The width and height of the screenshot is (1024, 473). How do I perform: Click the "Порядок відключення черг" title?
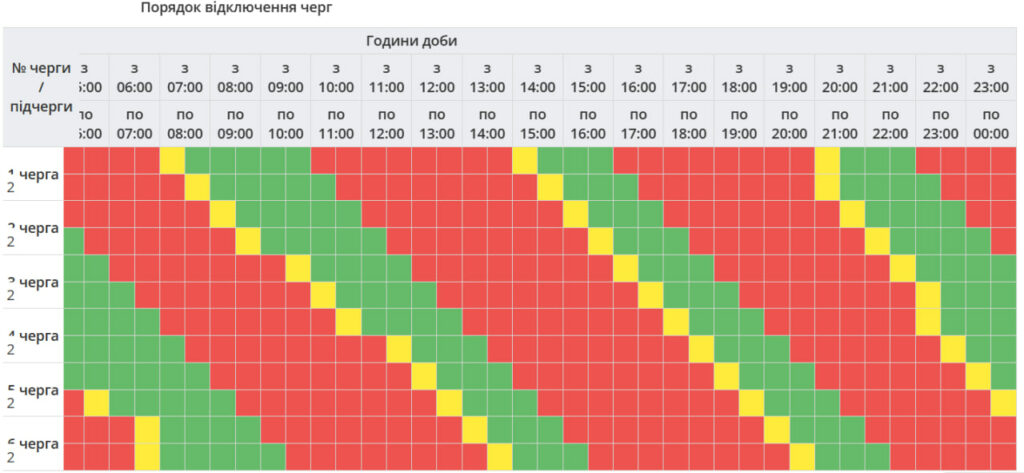(x=236, y=8)
